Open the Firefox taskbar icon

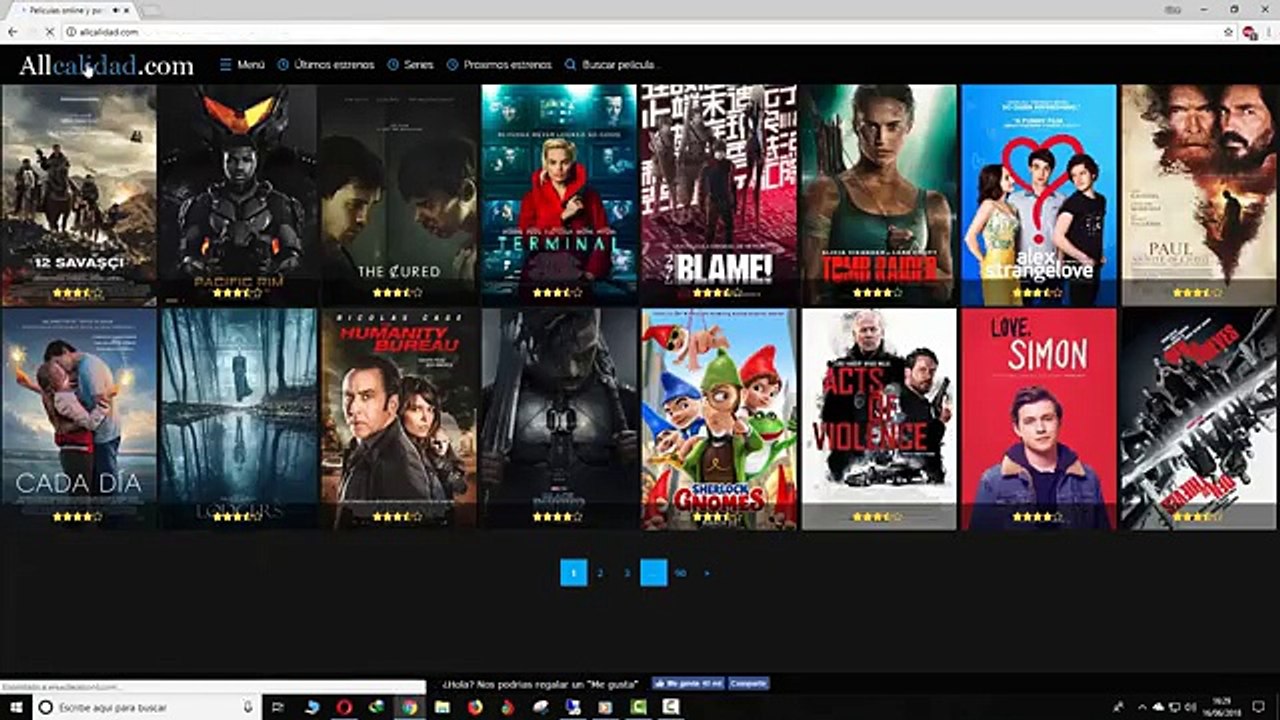pos(475,707)
